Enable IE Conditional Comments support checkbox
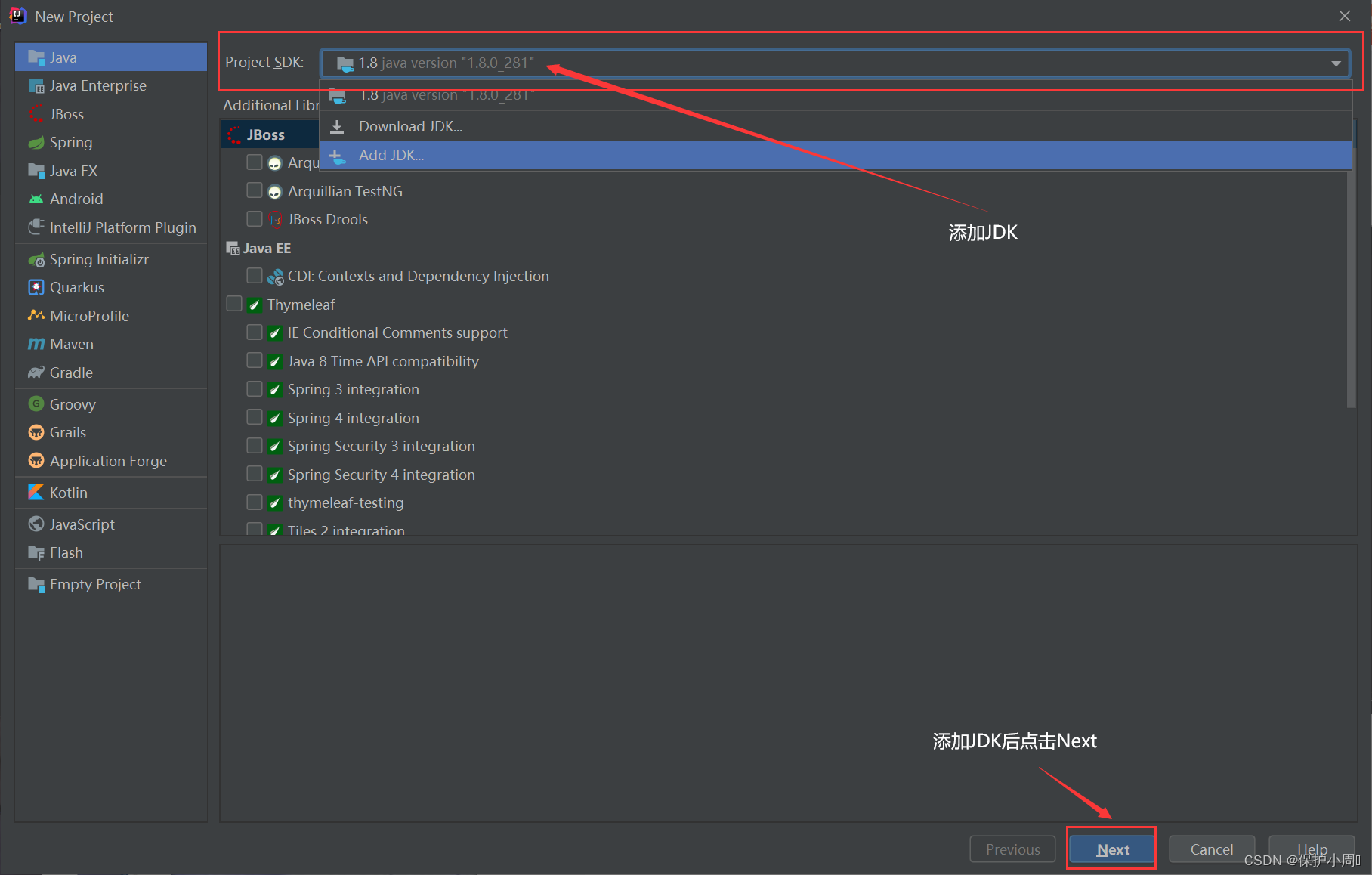The height and width of the screenshot is (875, 1372). [x=255, y=332]
